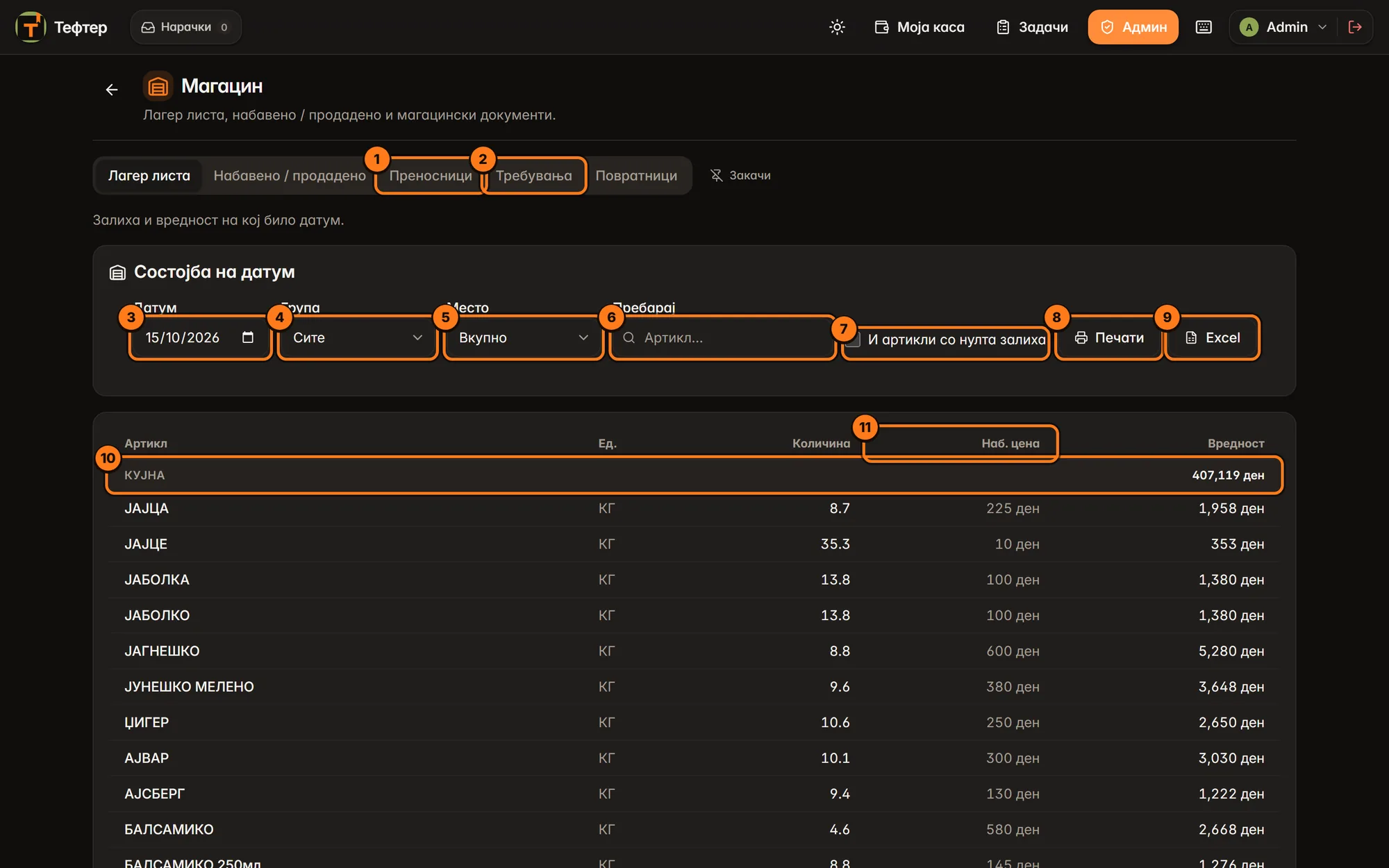Open the Требувања tab

[x=534, y=176]
